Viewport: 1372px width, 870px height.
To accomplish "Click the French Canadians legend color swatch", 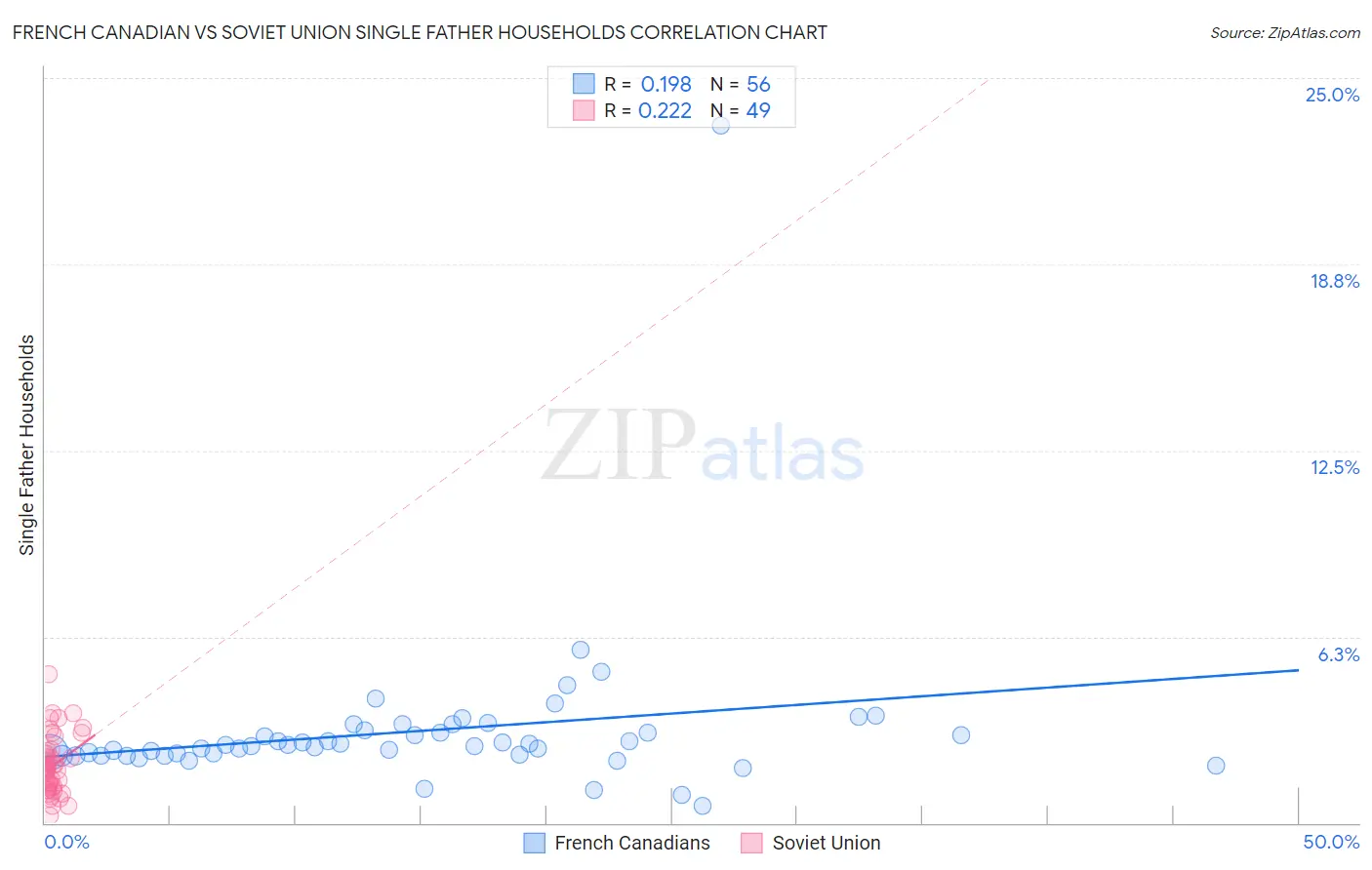I will tap(534, 843).
